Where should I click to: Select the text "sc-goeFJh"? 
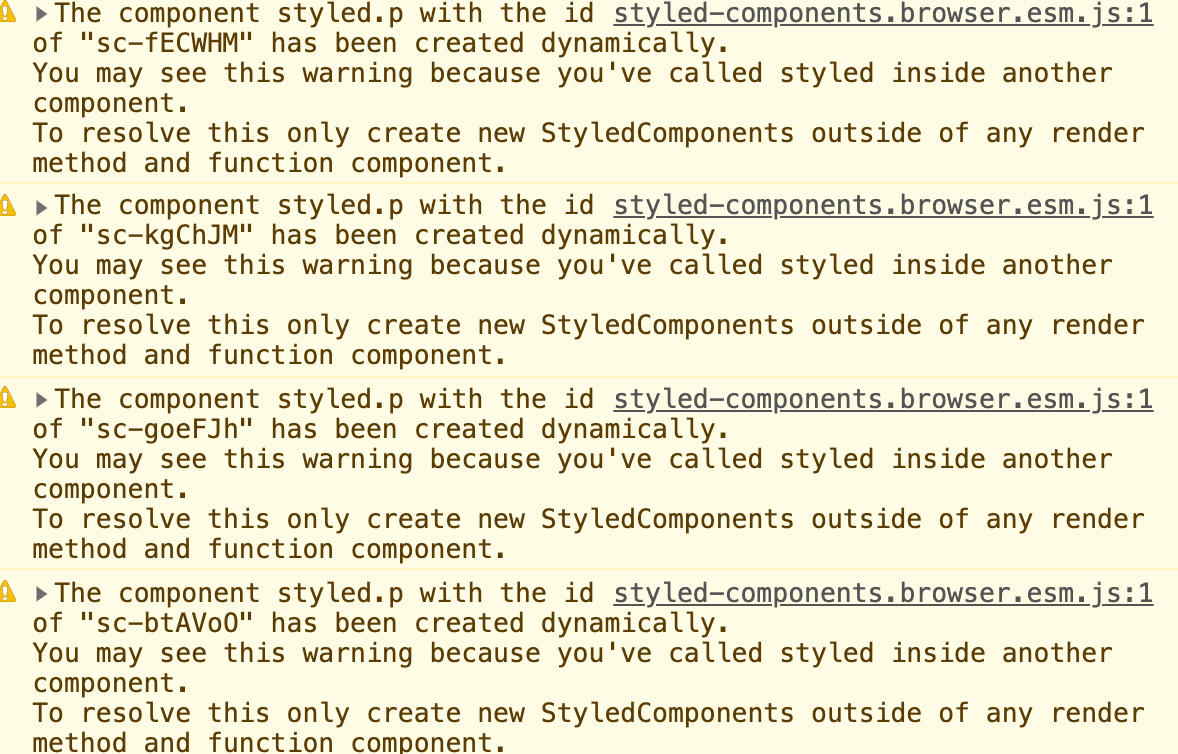click(167, 430)
